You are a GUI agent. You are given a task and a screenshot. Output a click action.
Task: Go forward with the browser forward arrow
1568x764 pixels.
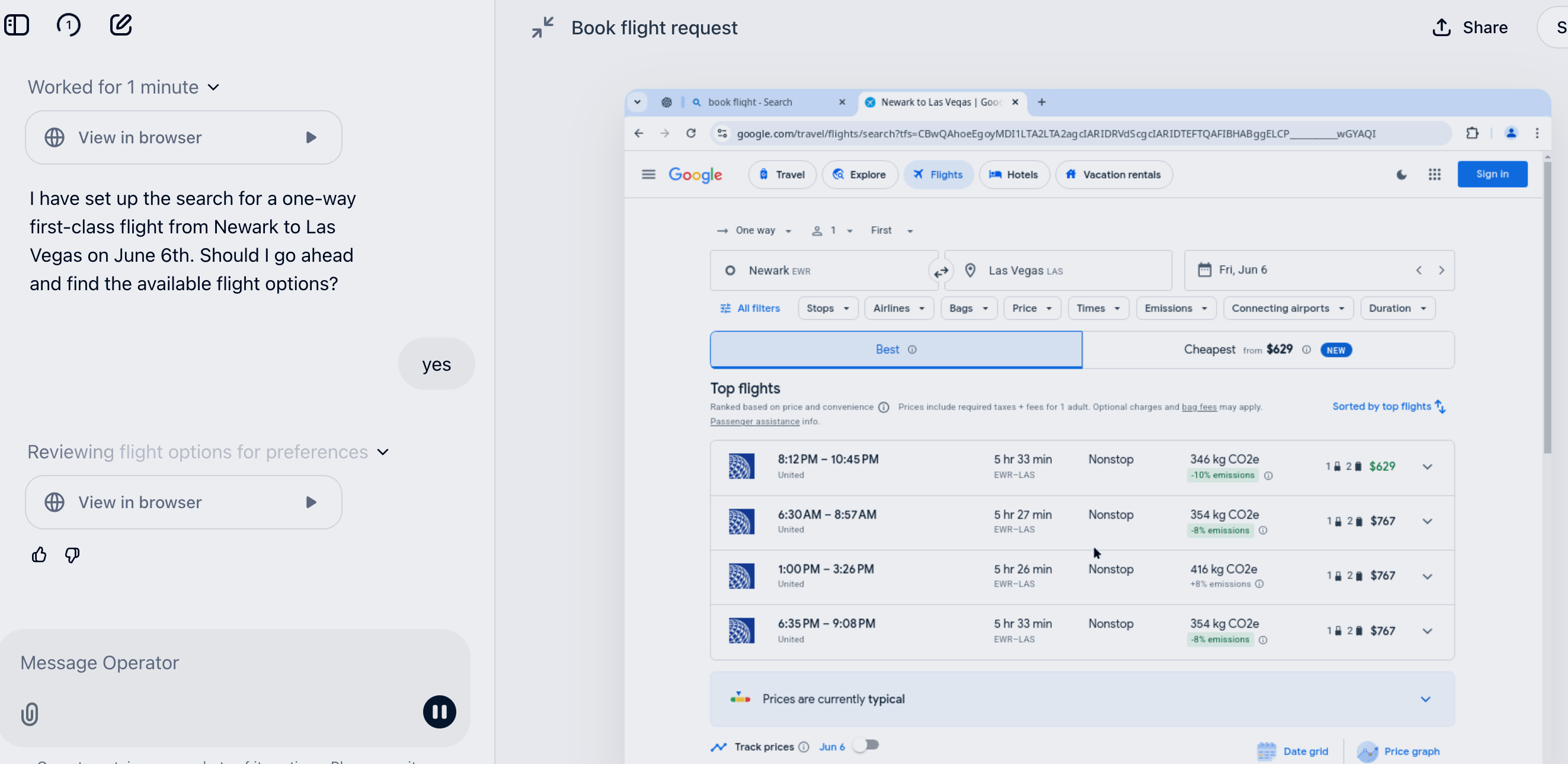coord(665,133)
